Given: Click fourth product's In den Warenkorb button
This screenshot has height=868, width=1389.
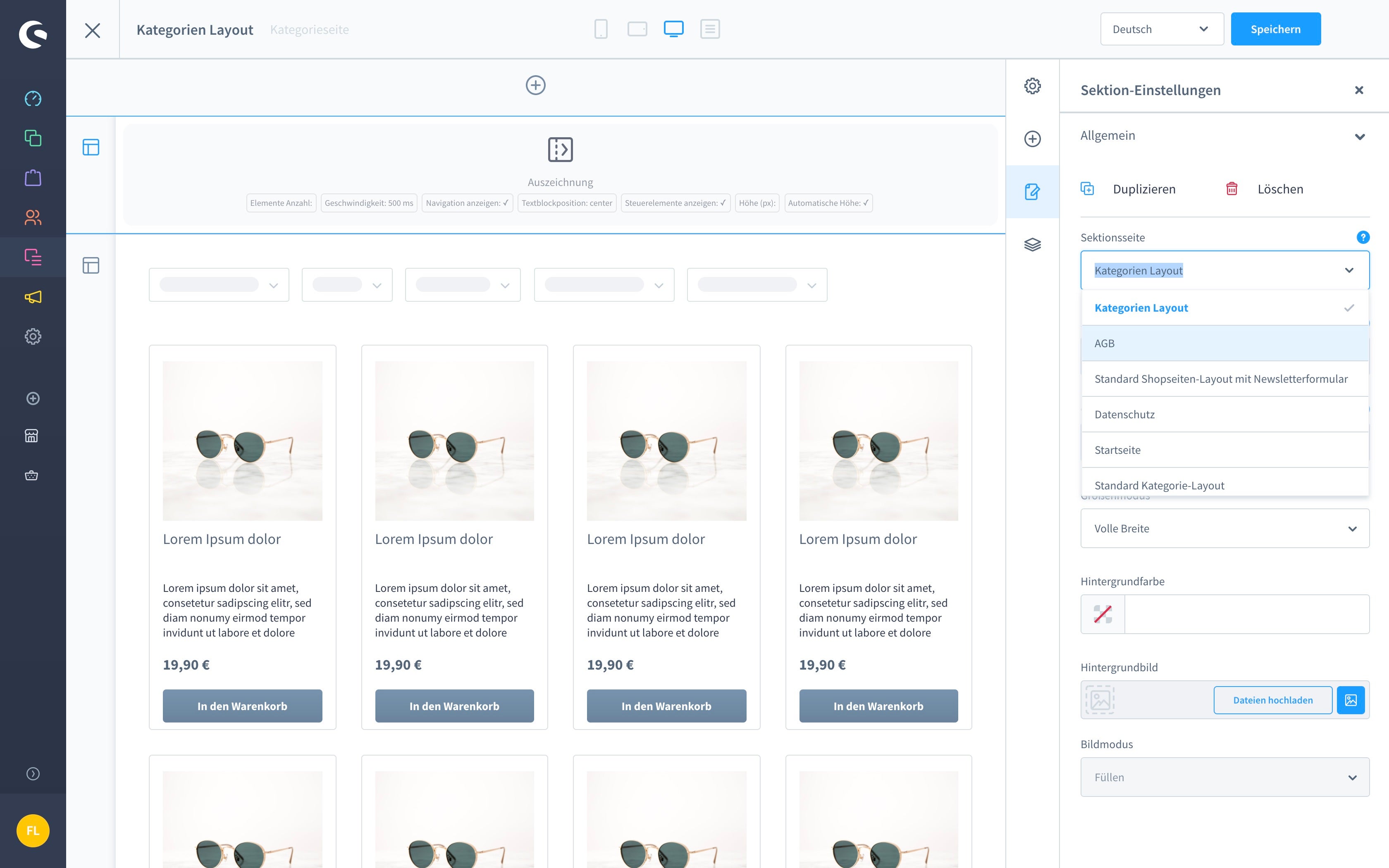Looking at the screenshot, I should tap(878, 706).
